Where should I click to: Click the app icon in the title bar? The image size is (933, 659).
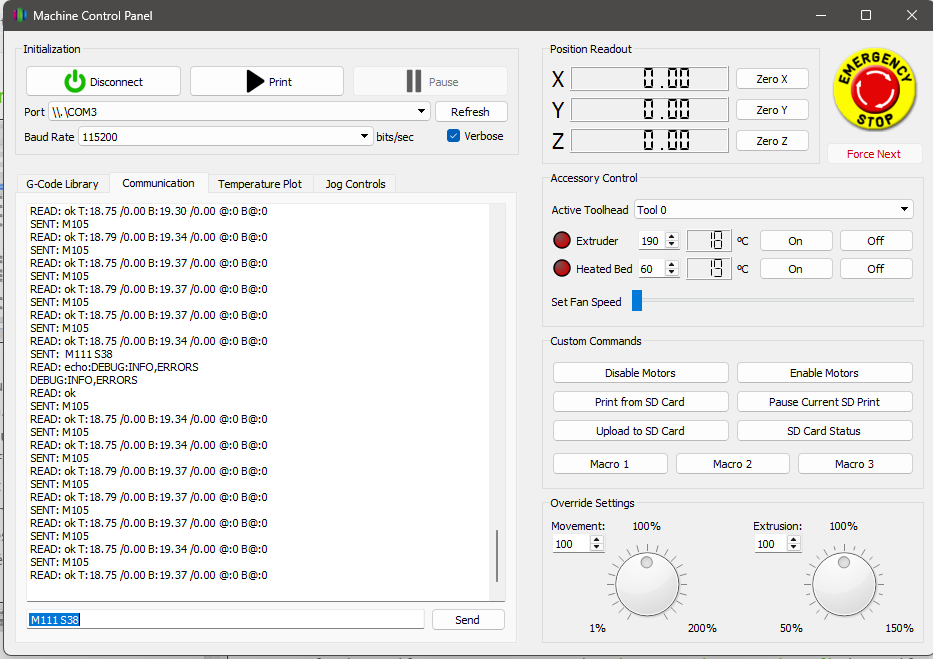point(19,16)
